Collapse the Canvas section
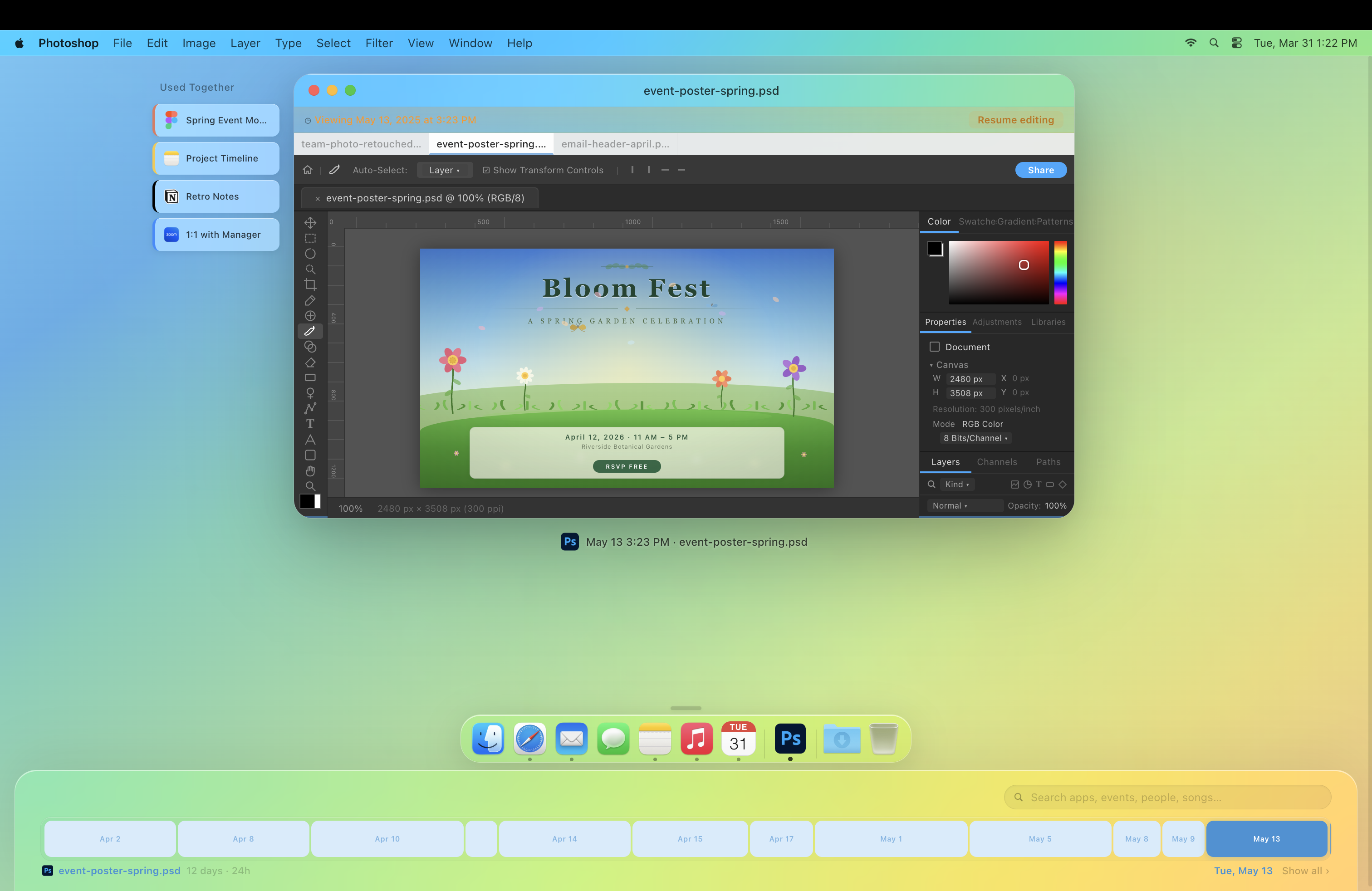This screenshot has height=891, width=1372. tap(931, 365)
